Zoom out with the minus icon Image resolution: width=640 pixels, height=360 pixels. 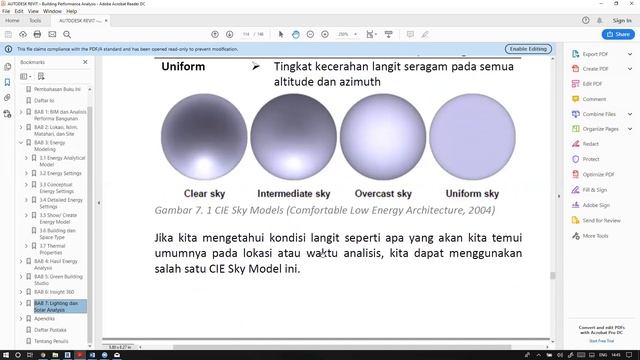pyautogui.click(x=310, y=35)
